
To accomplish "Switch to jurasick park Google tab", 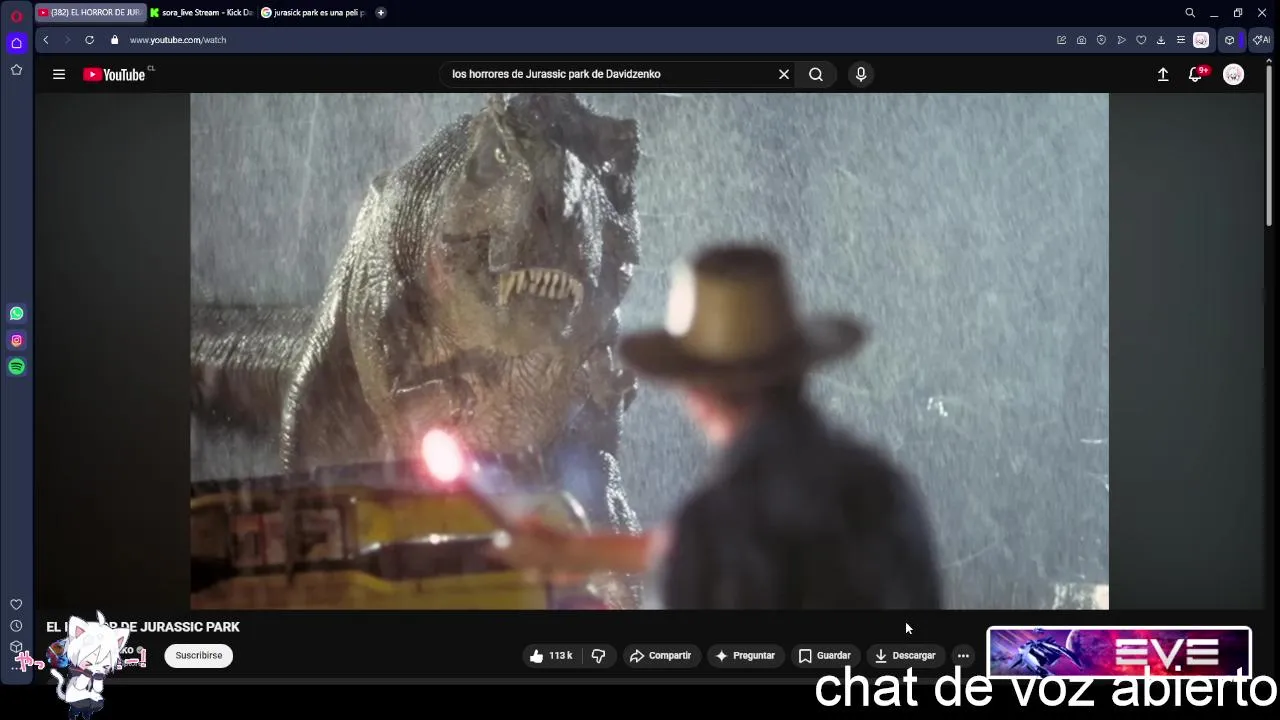I will pos(313,13).
